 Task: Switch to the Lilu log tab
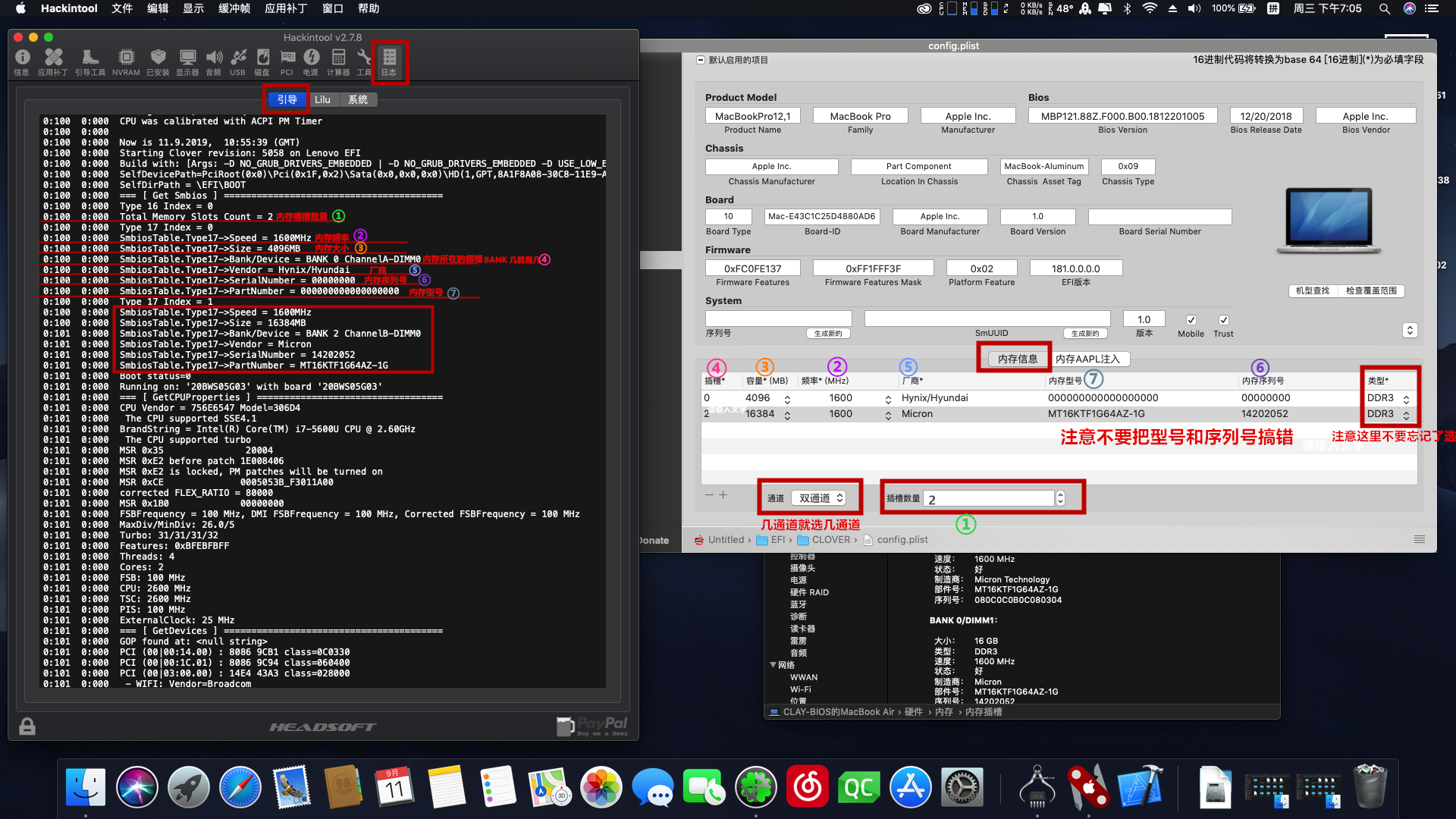click(x=322, y=99)
